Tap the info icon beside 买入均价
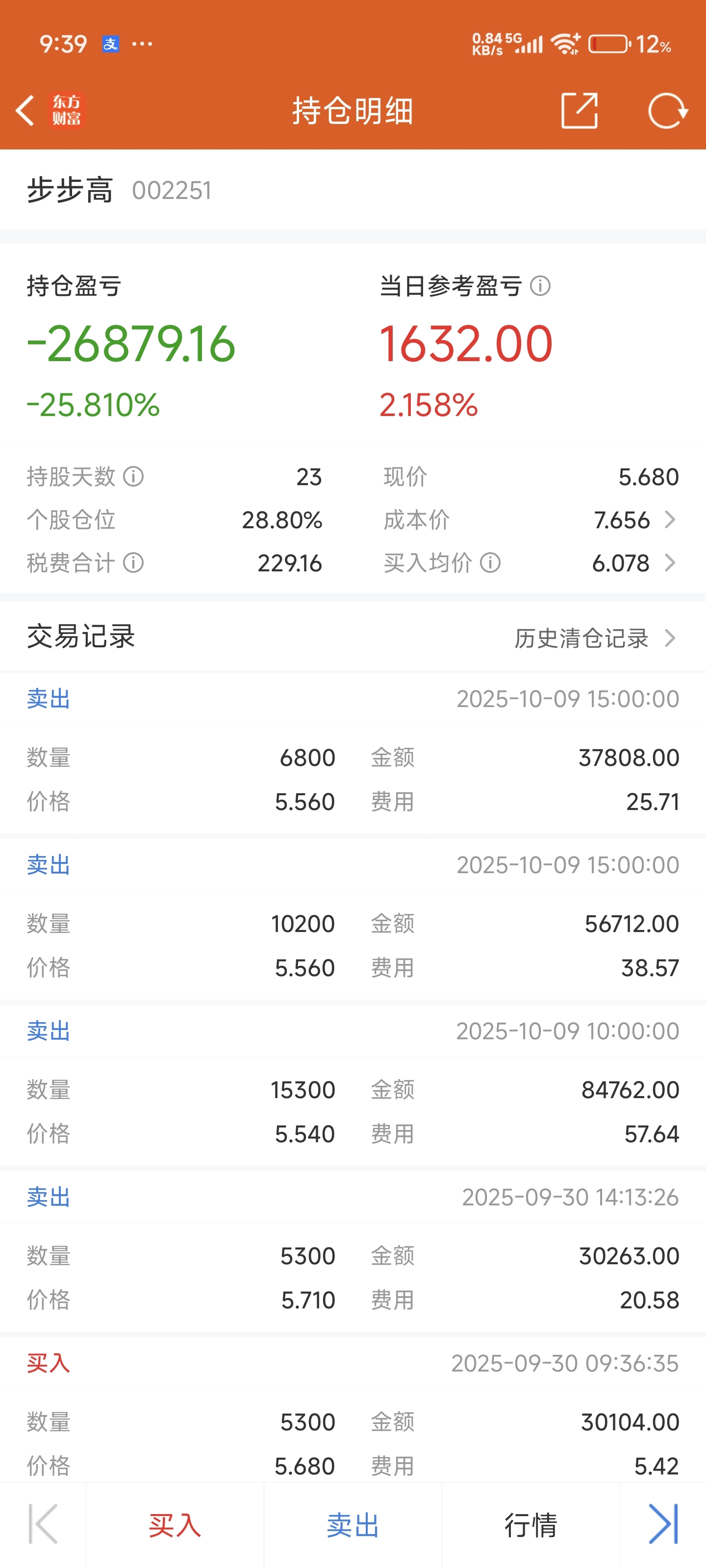 click(490, 563)
